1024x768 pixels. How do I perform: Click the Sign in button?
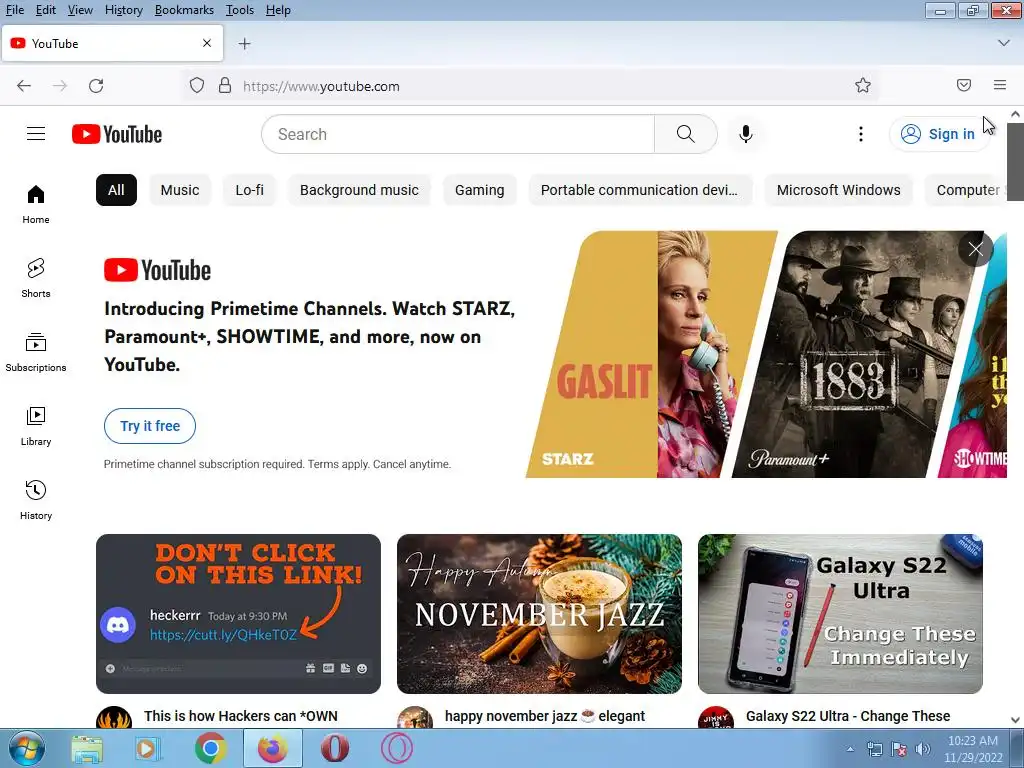pos(938,134)
